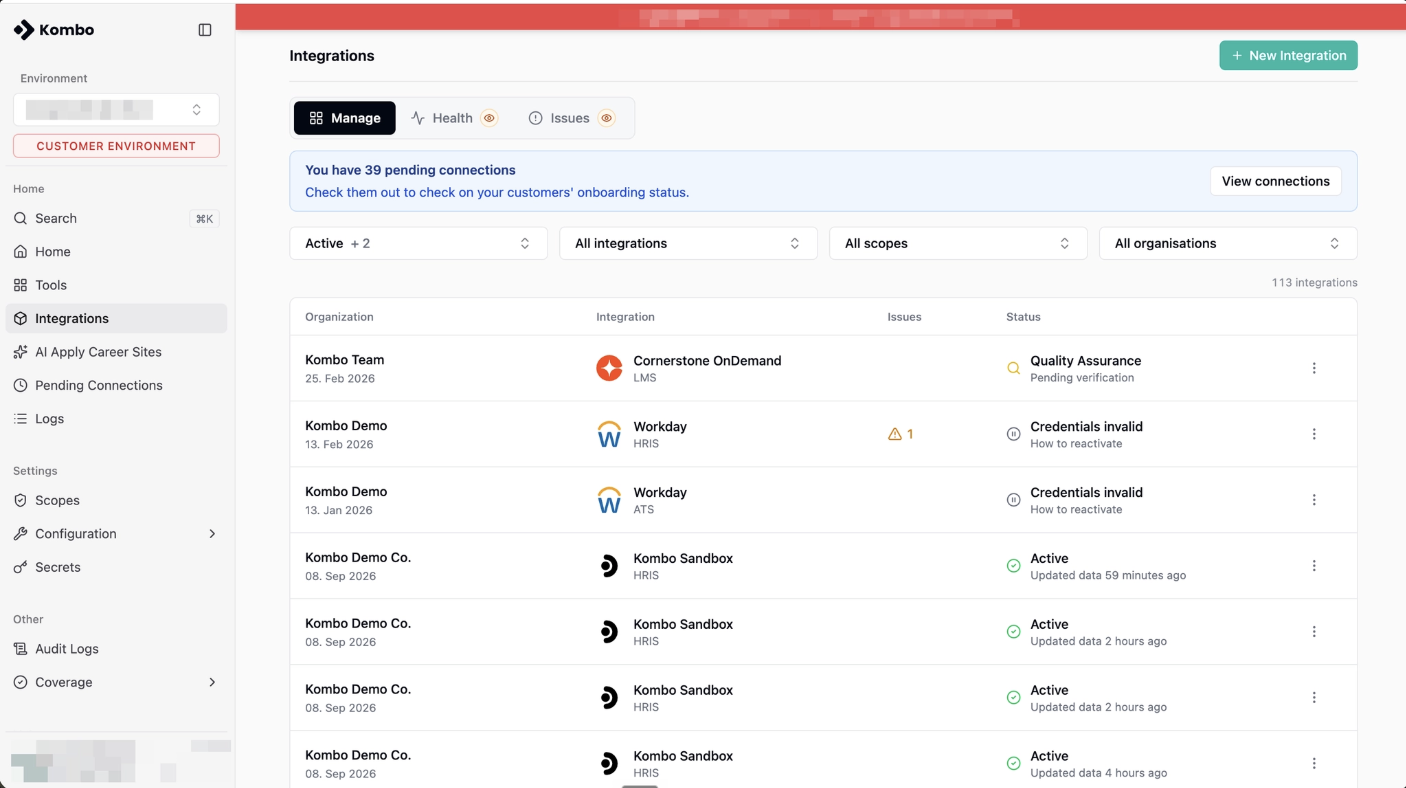Open options menu for Workday HRIS row
1406x788 pixels.
click(1314, 434)
